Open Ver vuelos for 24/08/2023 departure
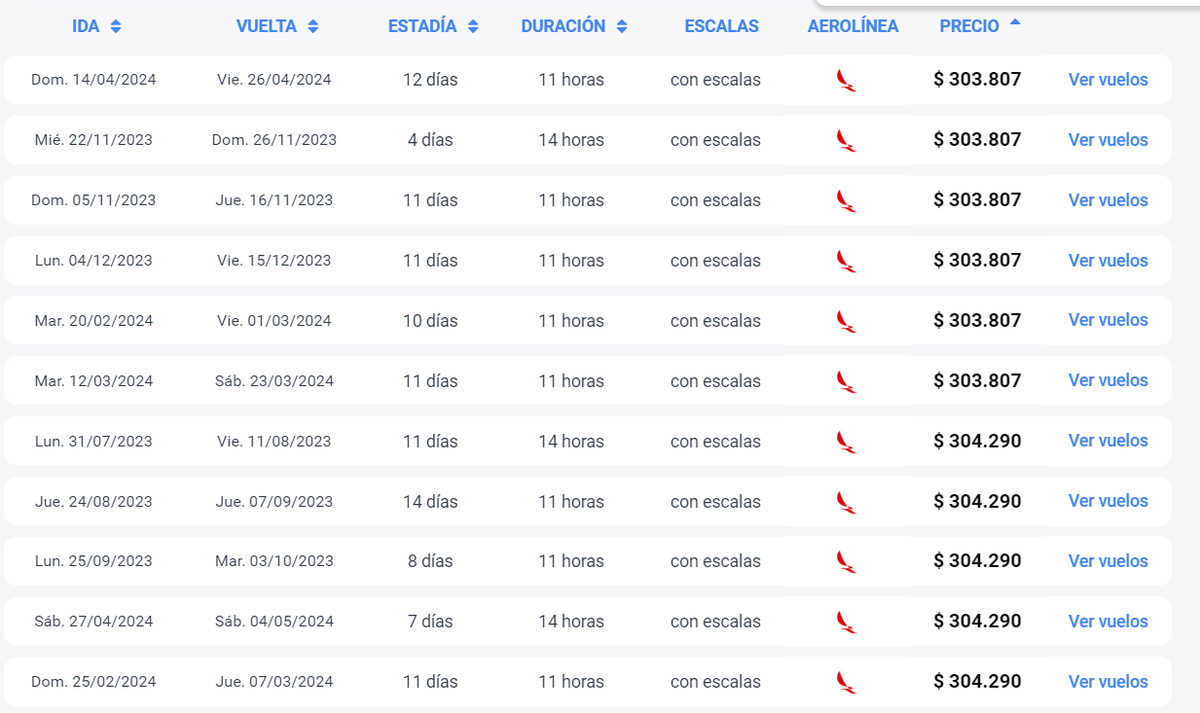This screenshot has width=1200, height=713. tap(1108, 501)
